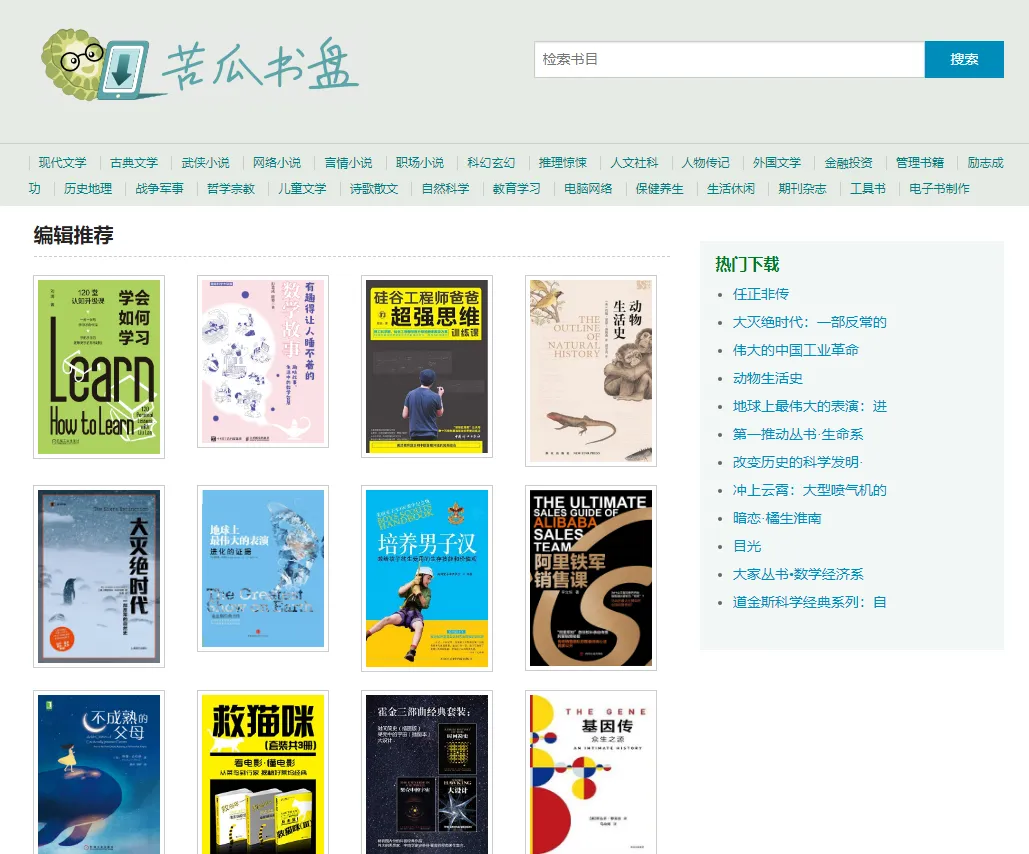Open the 动物生活史 book cover

pos(591,371)
